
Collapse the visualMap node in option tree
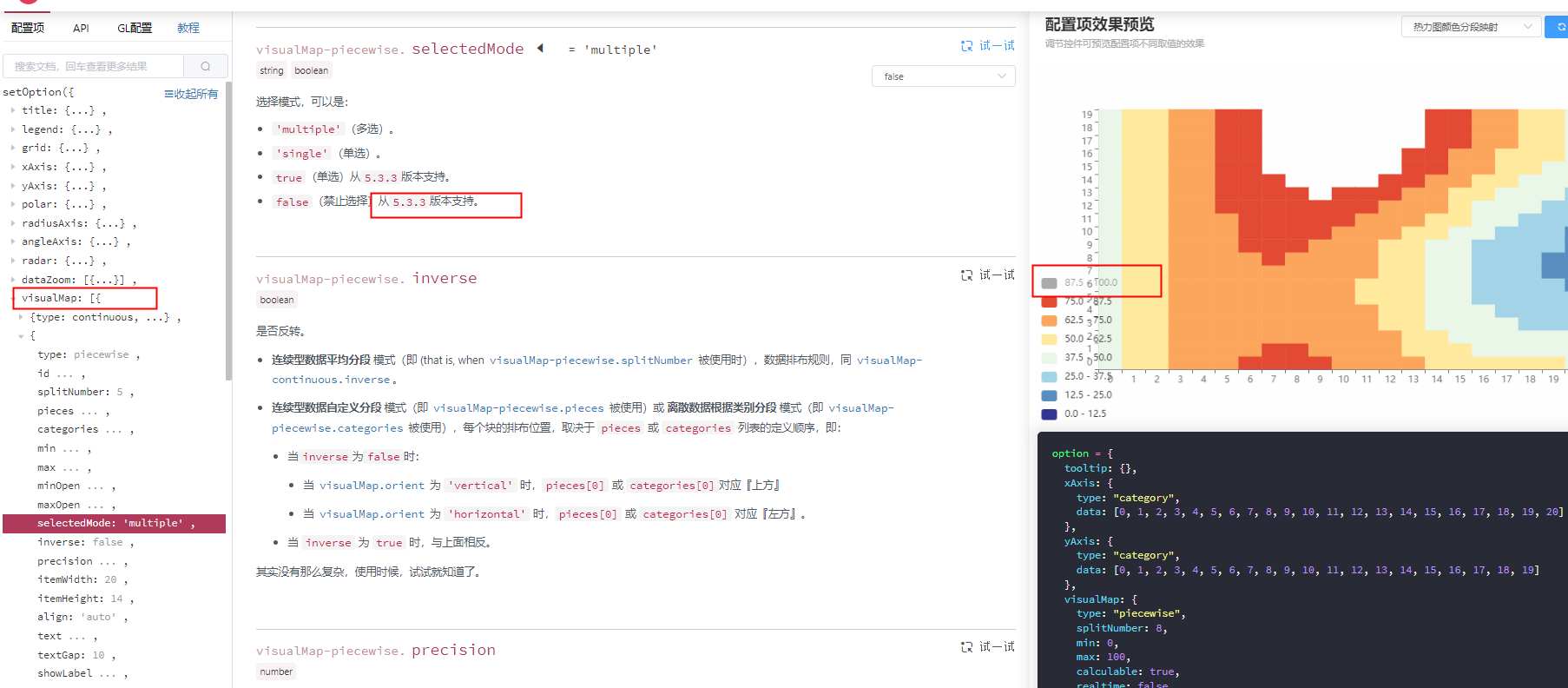point(13,299)
